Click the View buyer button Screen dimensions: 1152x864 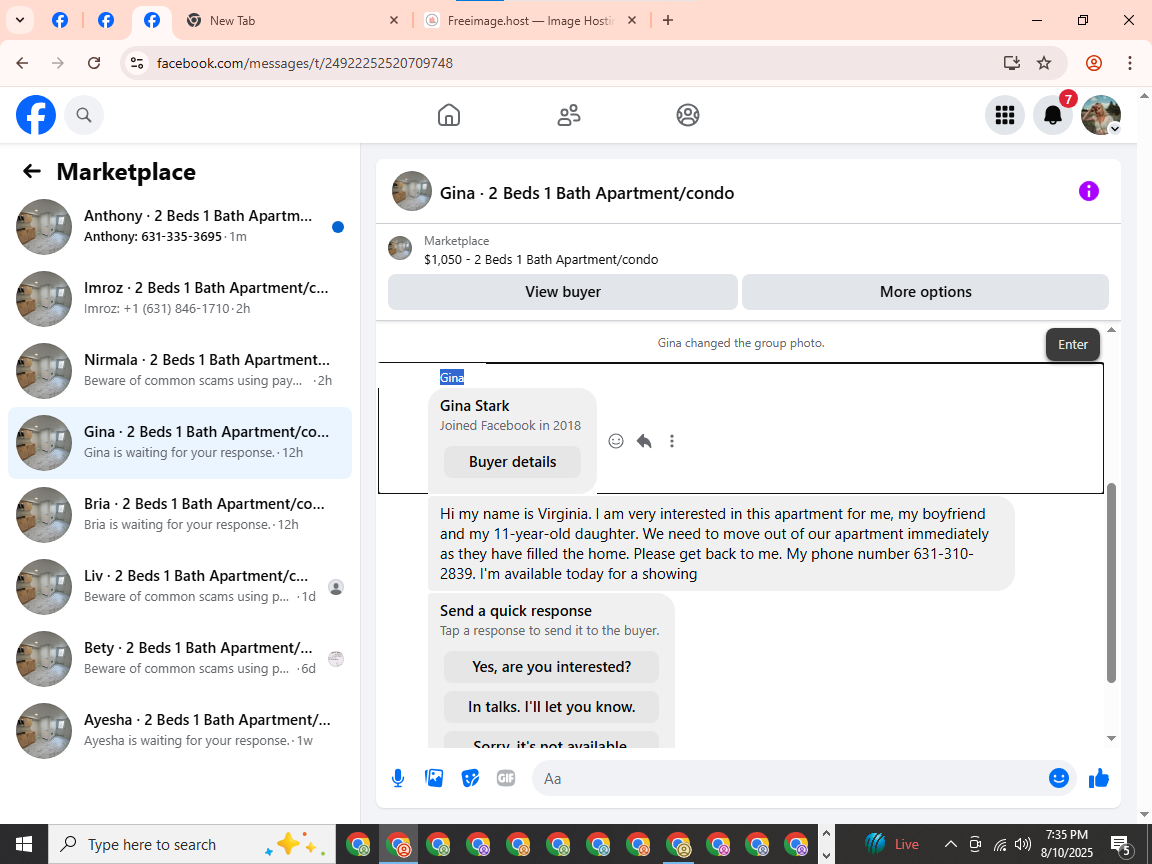coord(563,292)
